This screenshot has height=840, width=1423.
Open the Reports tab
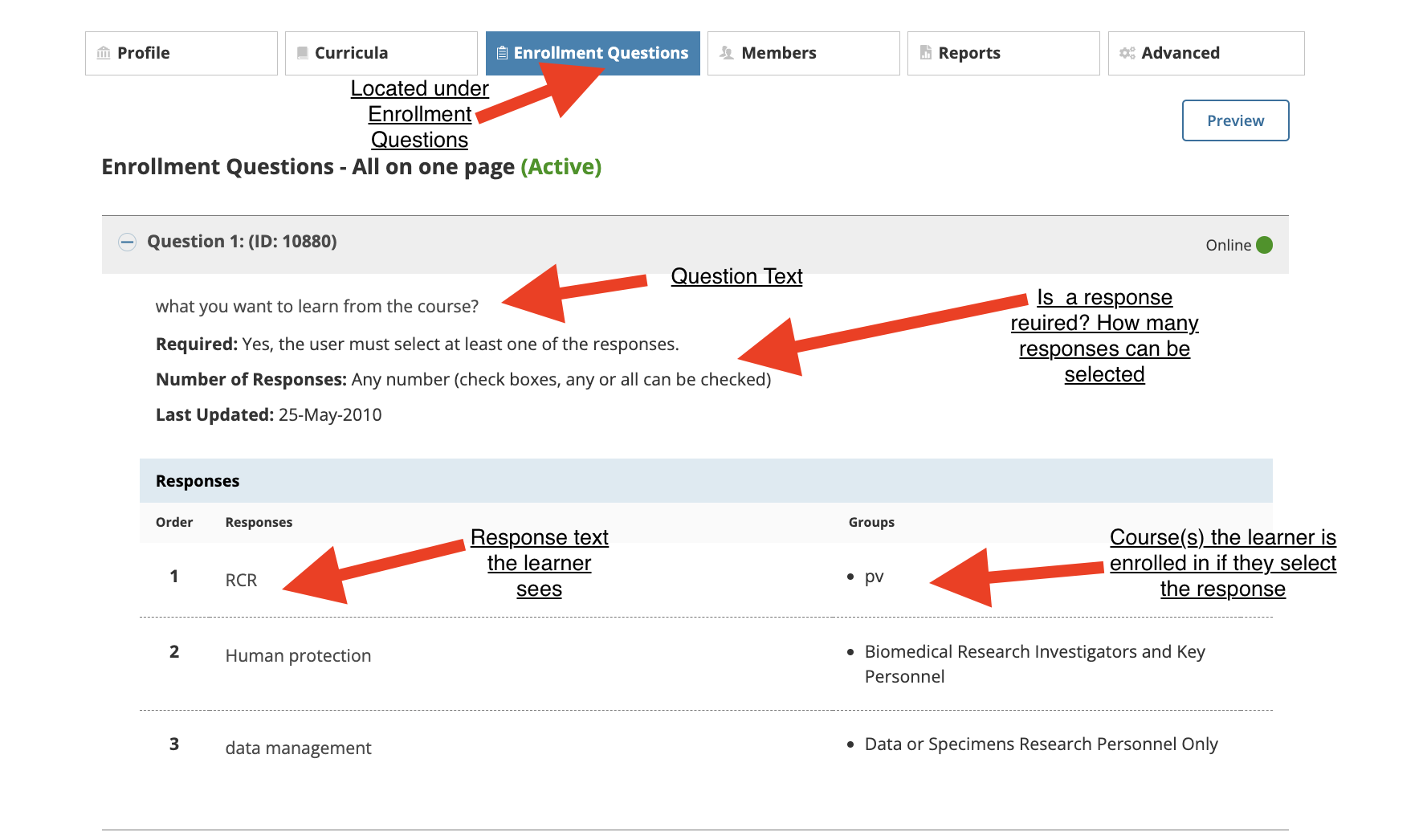tap(1004, 53)
